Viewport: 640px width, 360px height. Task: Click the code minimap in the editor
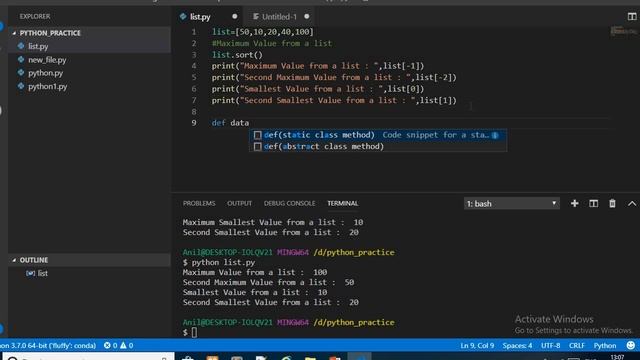coord(623,31)
